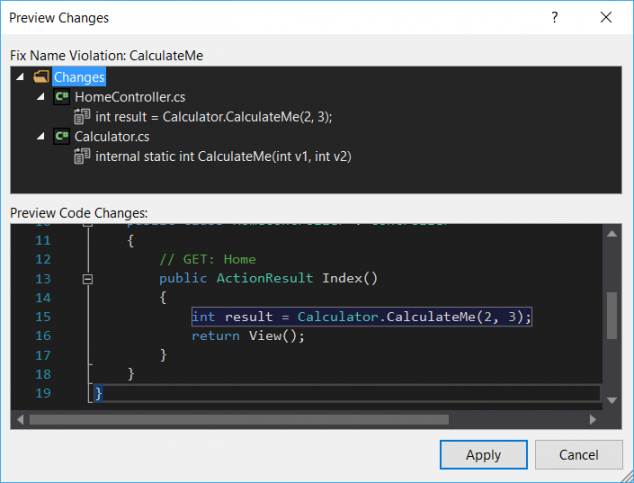
Task: Select the HomeController.cs tree item
Action: (x=130, y=97)
